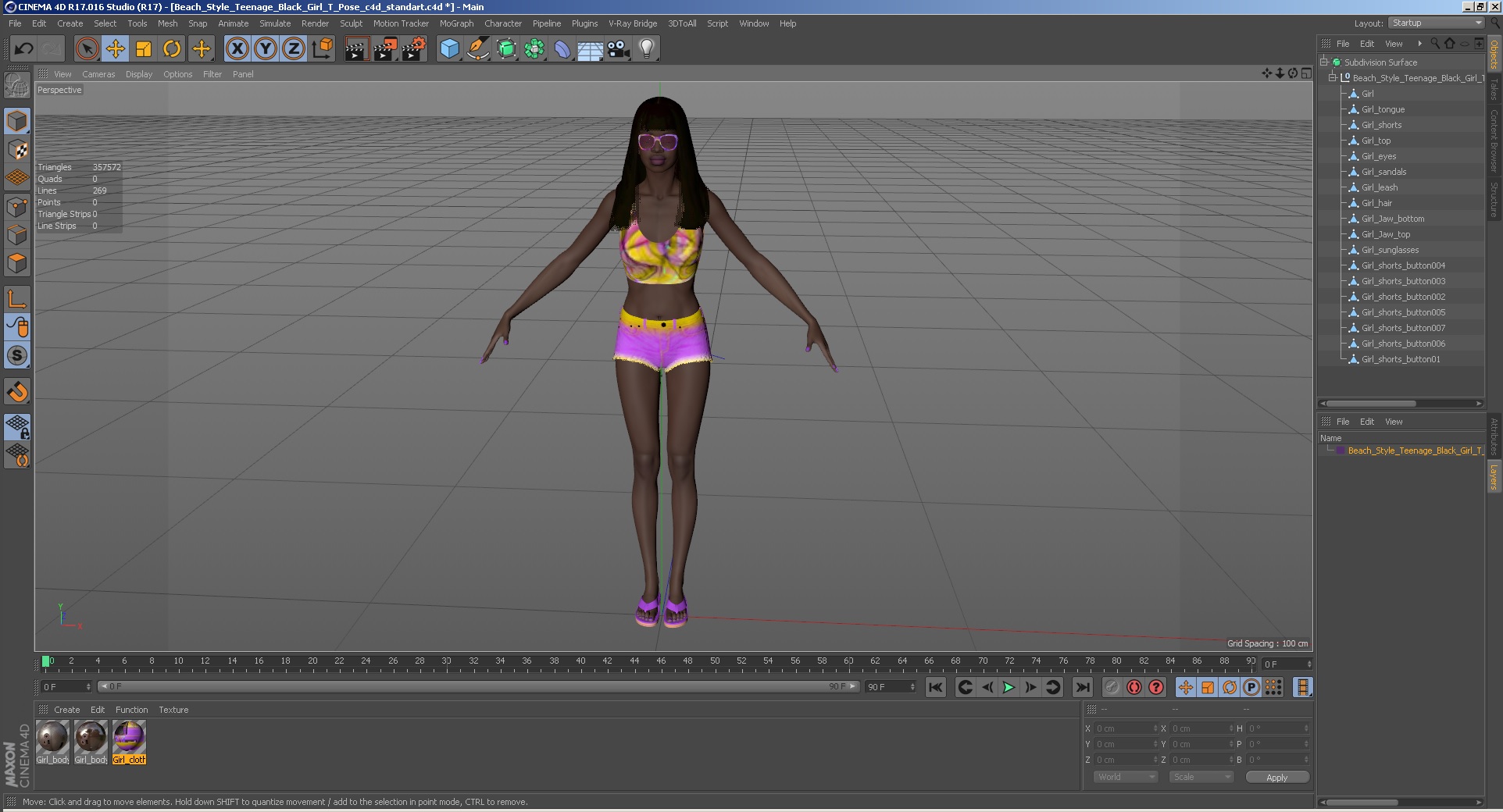The image size is (1503, 812).
Task: Click the Apply button
Action: pos(1276,778)
